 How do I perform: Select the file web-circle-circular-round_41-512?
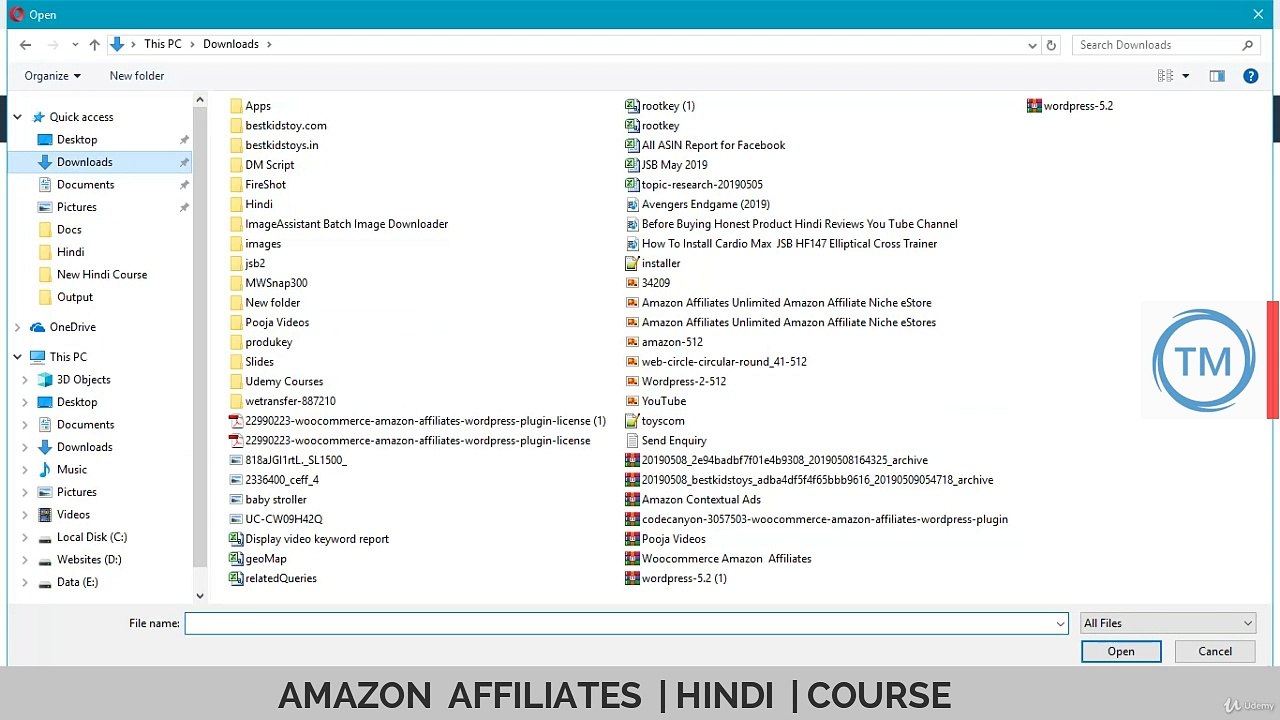click(x=724, y=362)
